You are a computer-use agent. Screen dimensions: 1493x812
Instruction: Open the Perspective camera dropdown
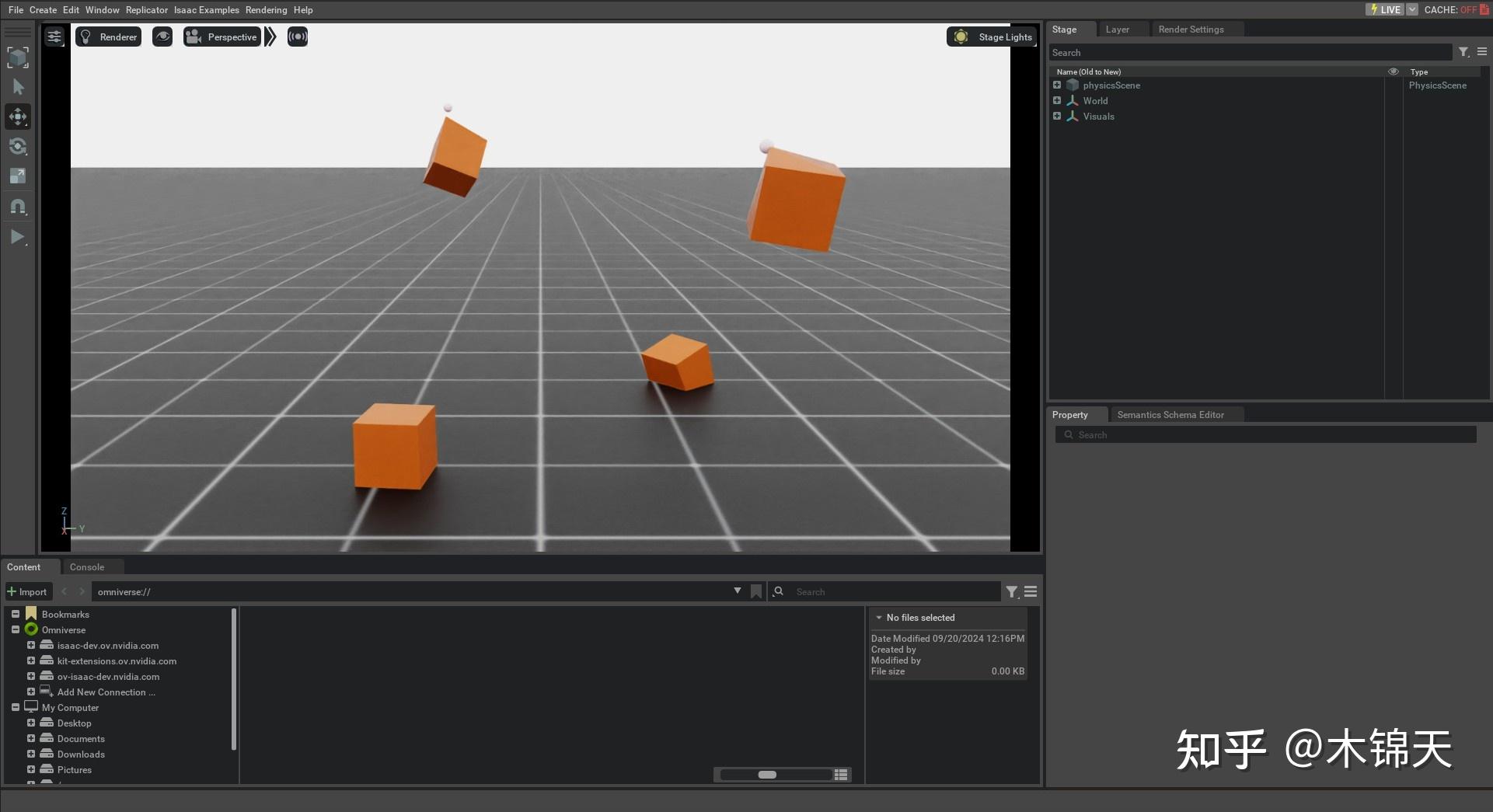(222, 37)
